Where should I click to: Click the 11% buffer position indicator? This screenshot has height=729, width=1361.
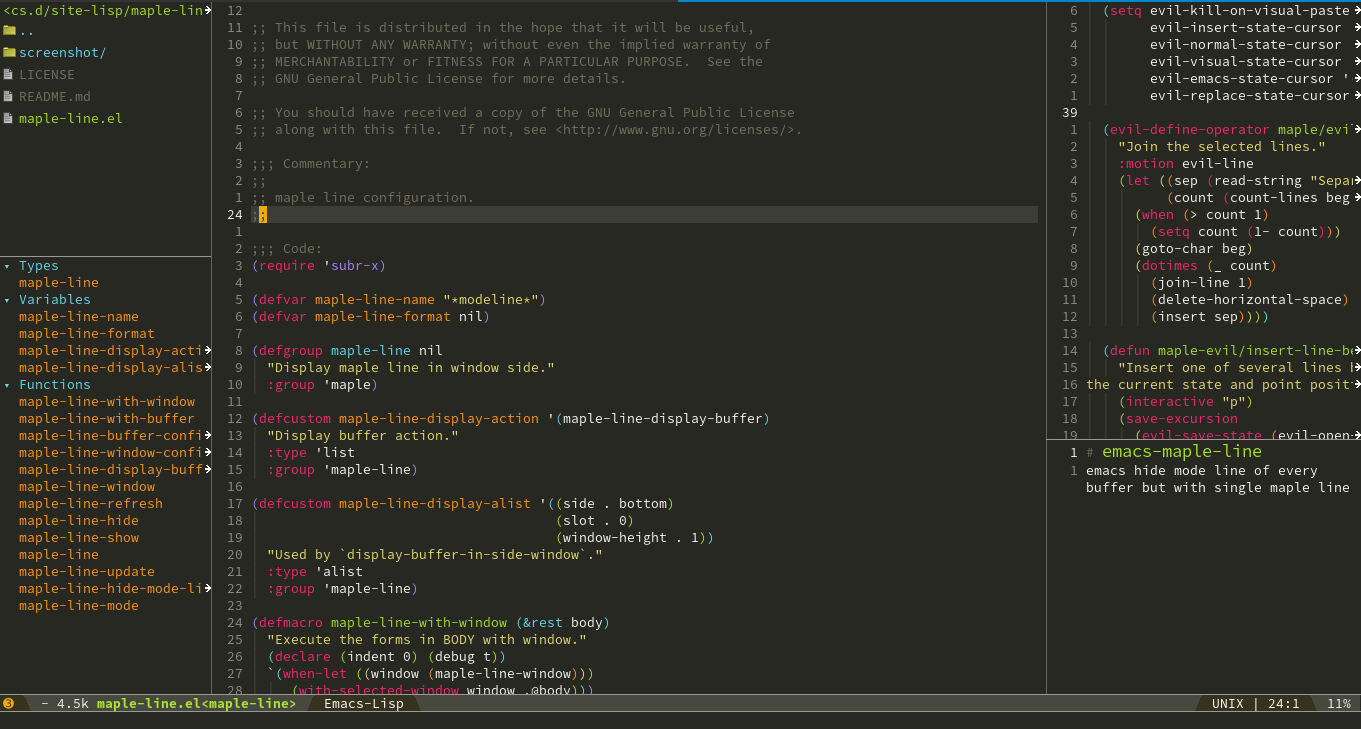(1338, 704)
